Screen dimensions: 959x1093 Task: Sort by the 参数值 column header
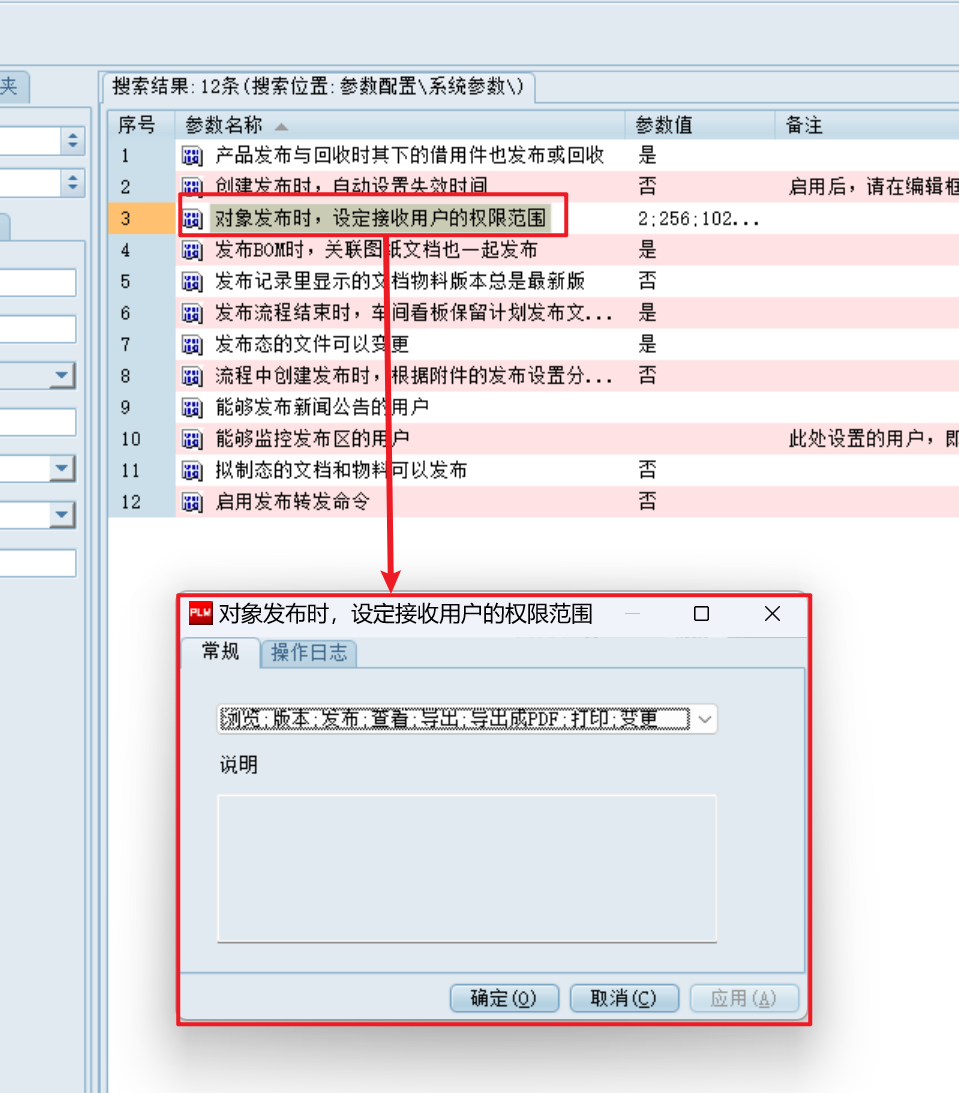point(700,125)
